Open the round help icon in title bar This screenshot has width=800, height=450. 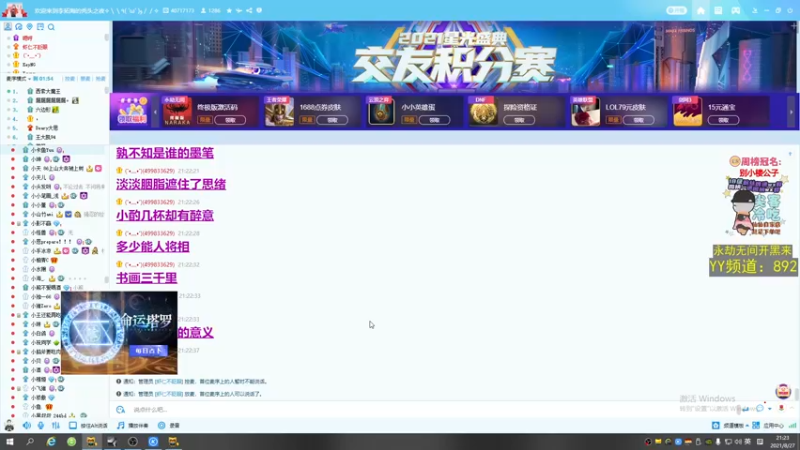tap(259, 10)
